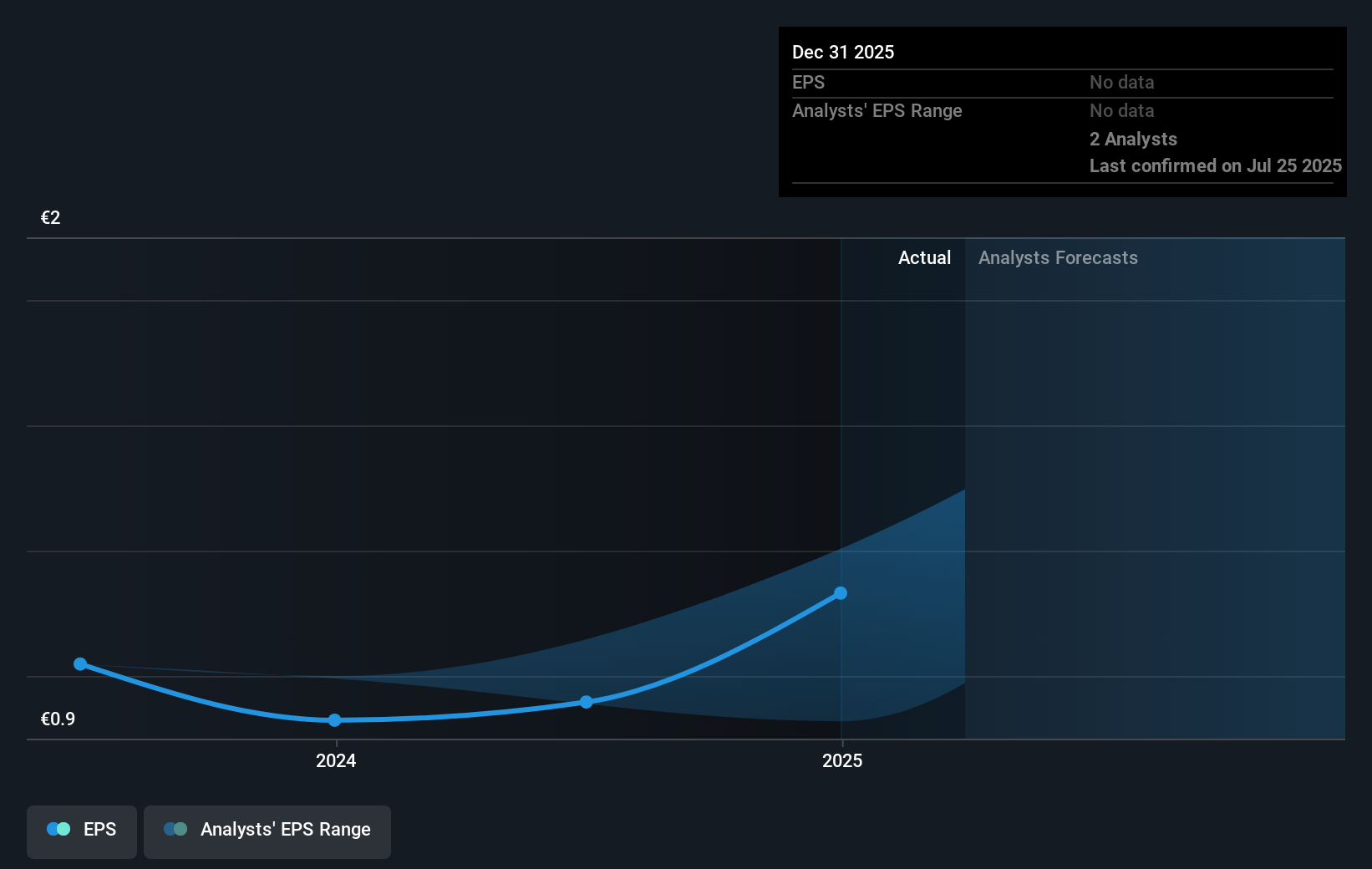Click the €2 y-axis label
The width and height of the screenshot is (1372, 869).
coord(51,218)
